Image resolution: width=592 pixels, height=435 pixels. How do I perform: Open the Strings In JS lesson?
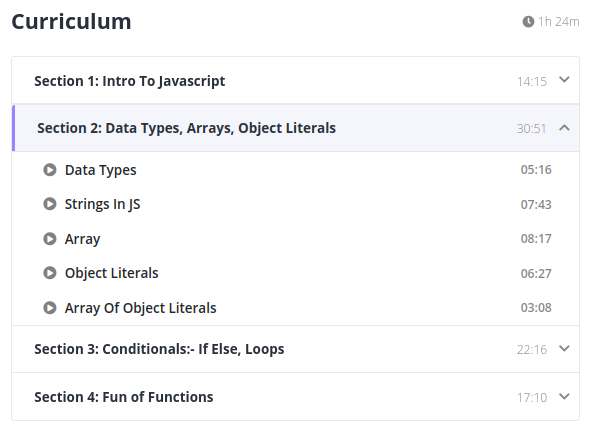(102, 204)
